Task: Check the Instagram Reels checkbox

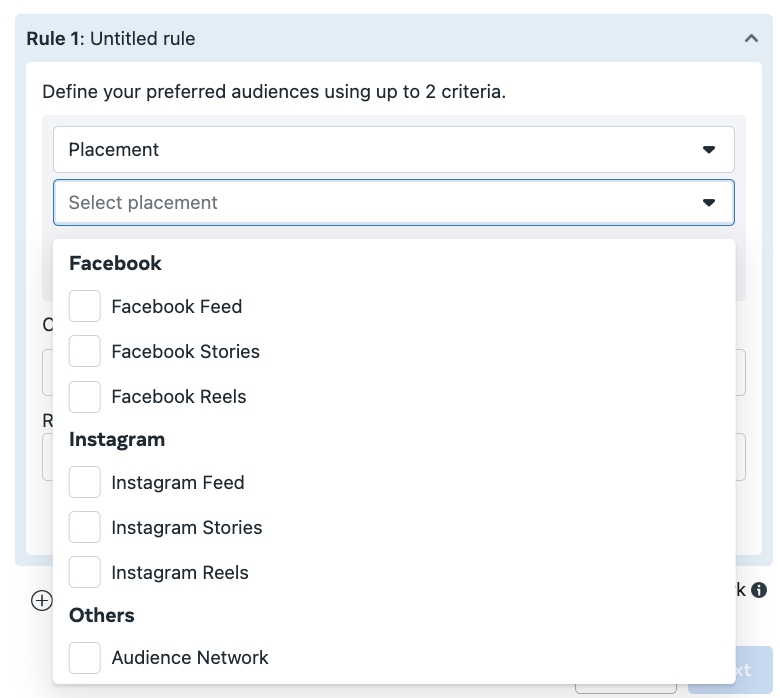Action: (85, 572)
